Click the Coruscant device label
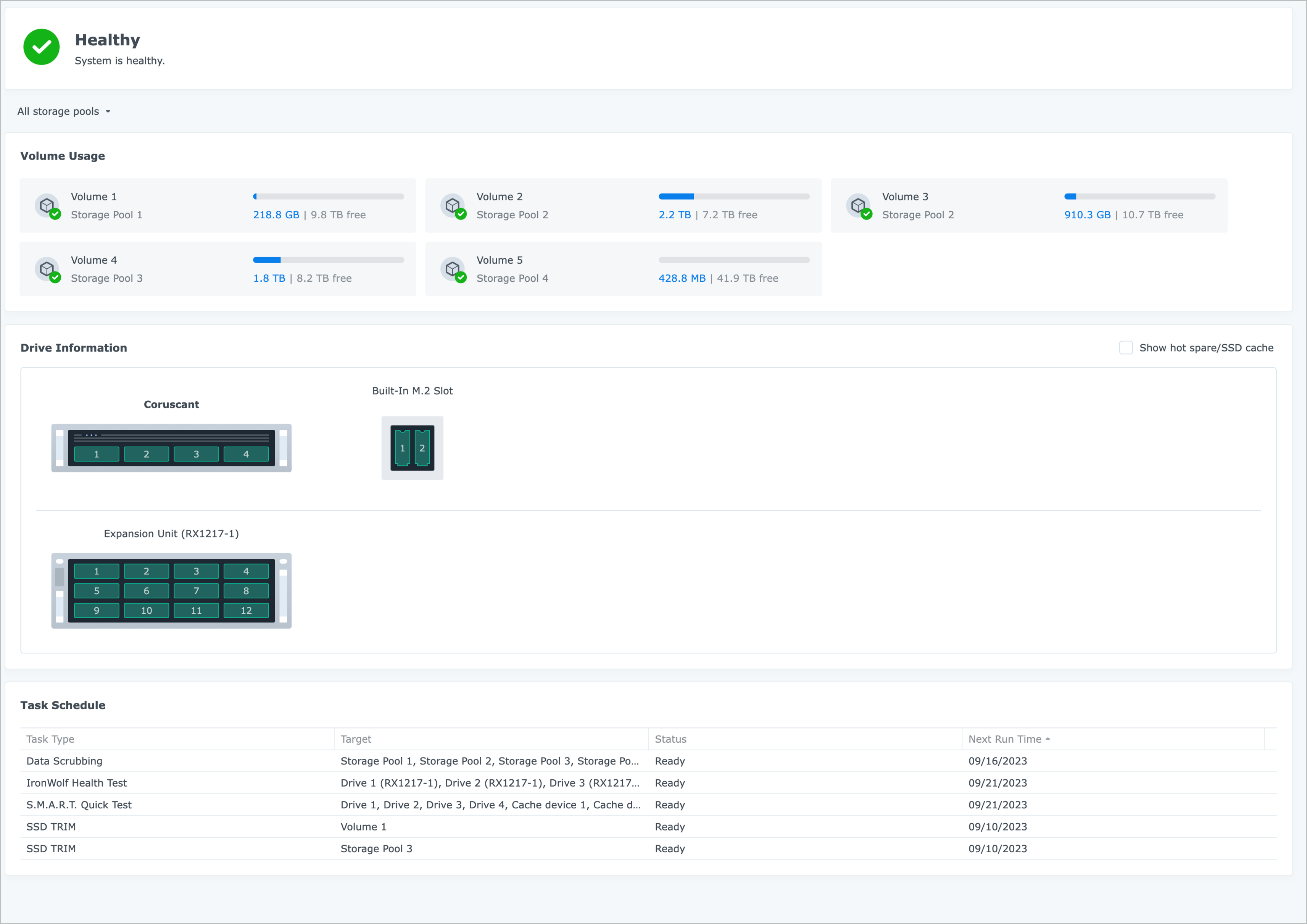The width and height of the screenshot is (1307, 924). click(x=171, y=405)
